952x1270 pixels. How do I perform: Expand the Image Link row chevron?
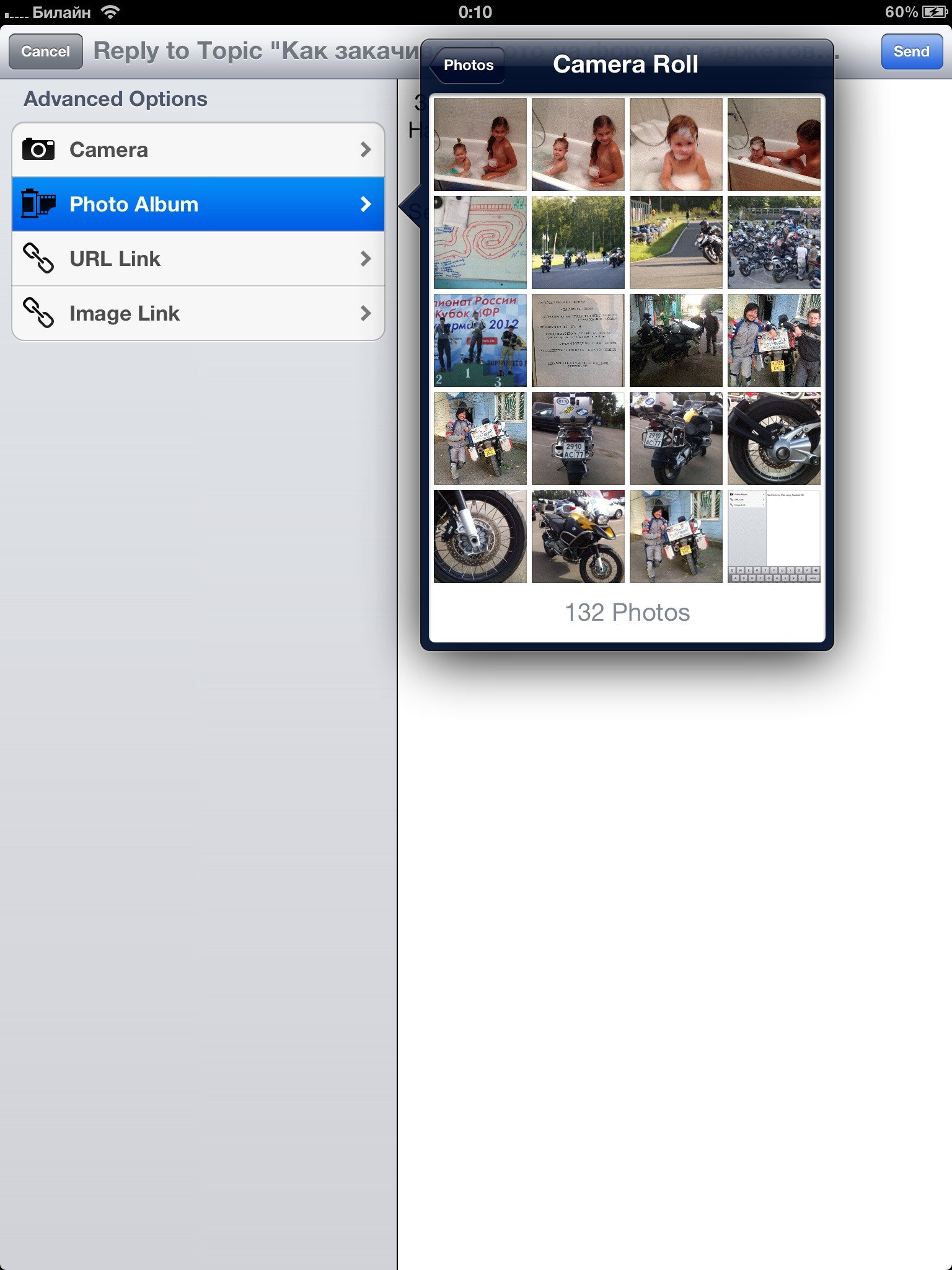pyautogui.click(x=365, y=313)
